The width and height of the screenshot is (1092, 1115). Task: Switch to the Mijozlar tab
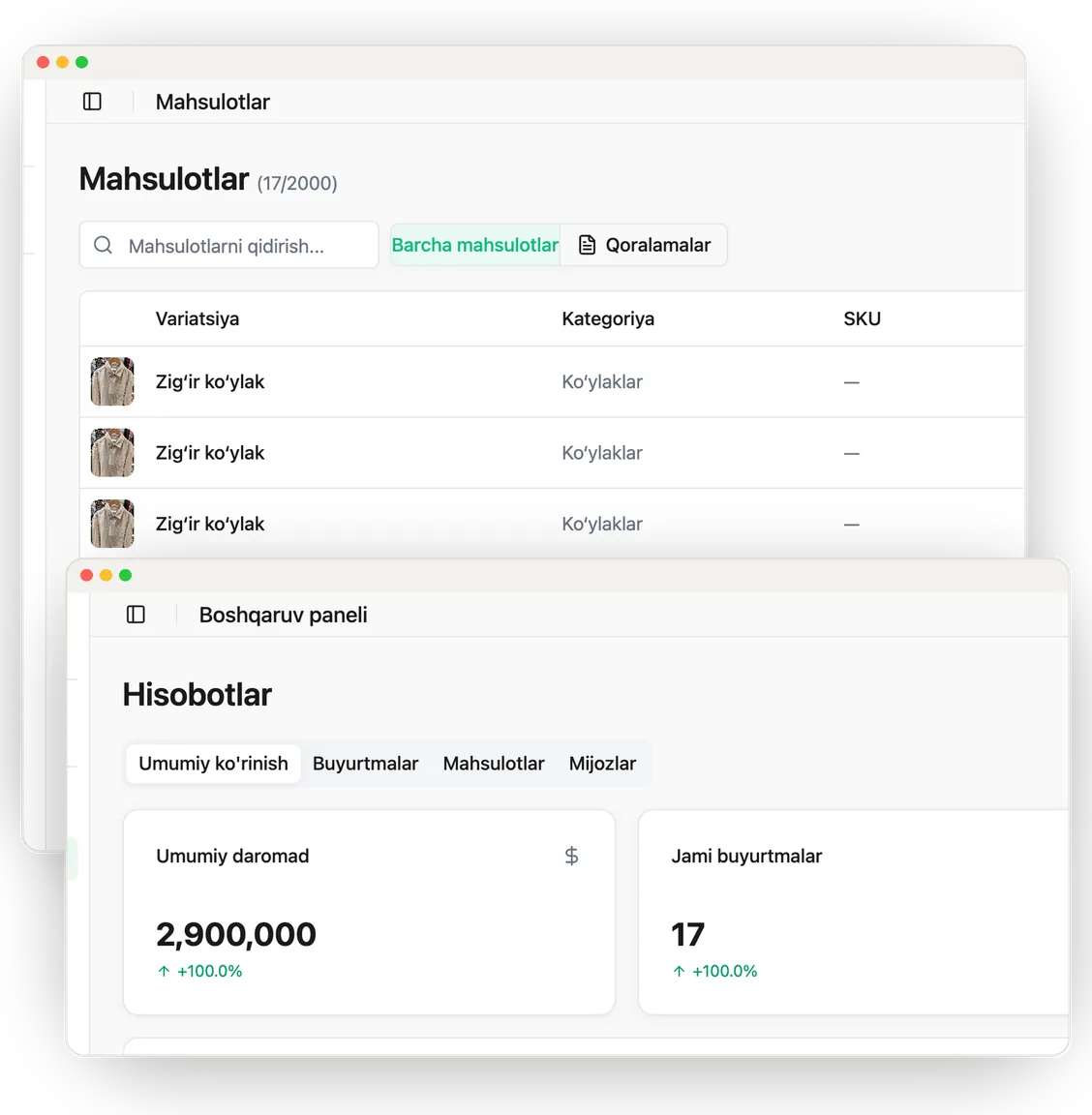click(x=602, y=764)
